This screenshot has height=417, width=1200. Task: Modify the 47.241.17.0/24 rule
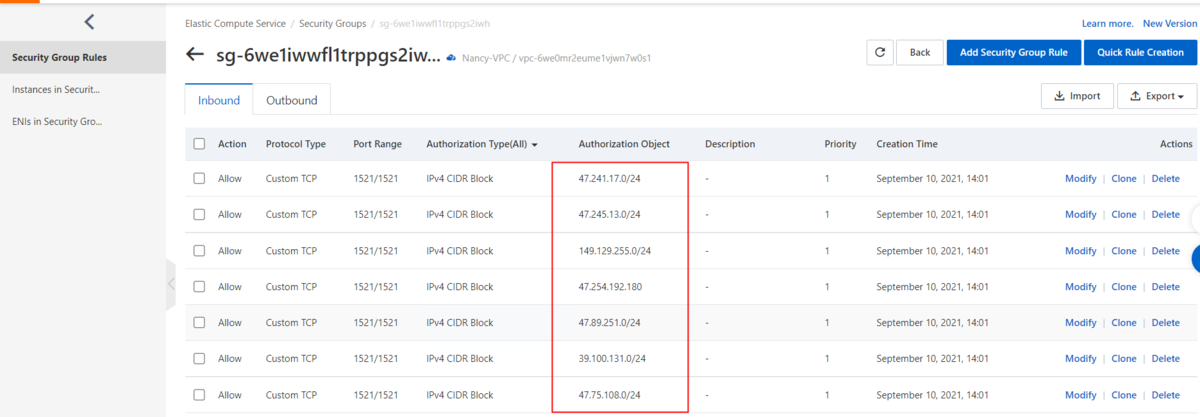pyautogui.click(x=1081, y=178)
